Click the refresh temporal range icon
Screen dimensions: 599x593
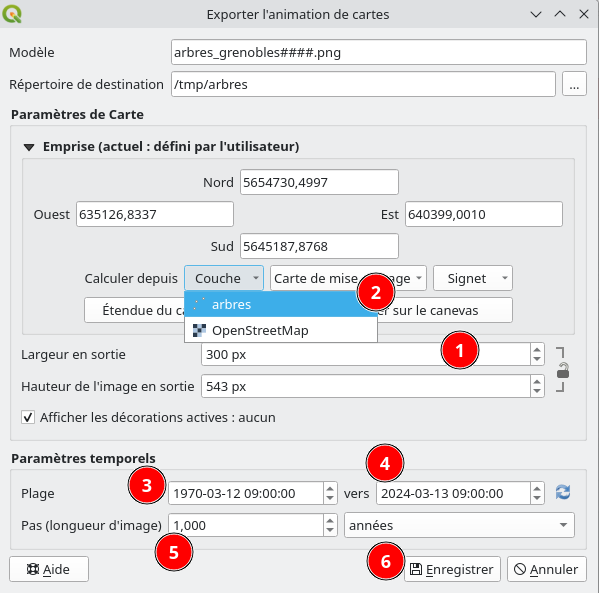coord(563,492)
